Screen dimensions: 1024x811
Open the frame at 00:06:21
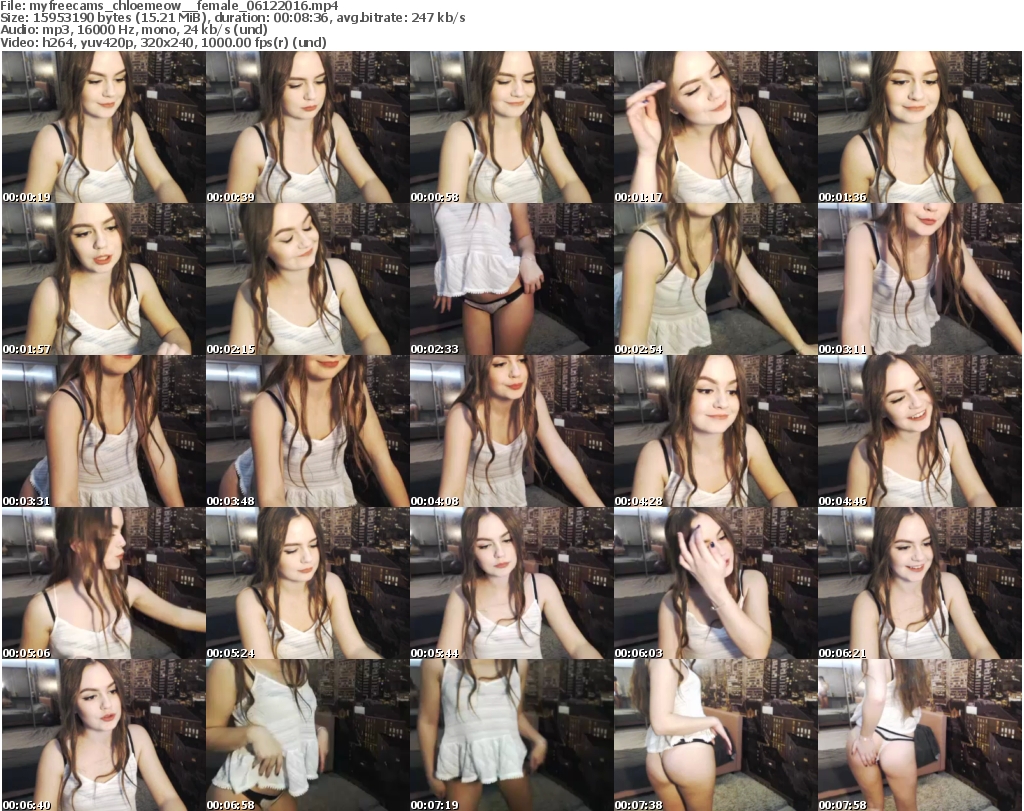coord(920,583)
